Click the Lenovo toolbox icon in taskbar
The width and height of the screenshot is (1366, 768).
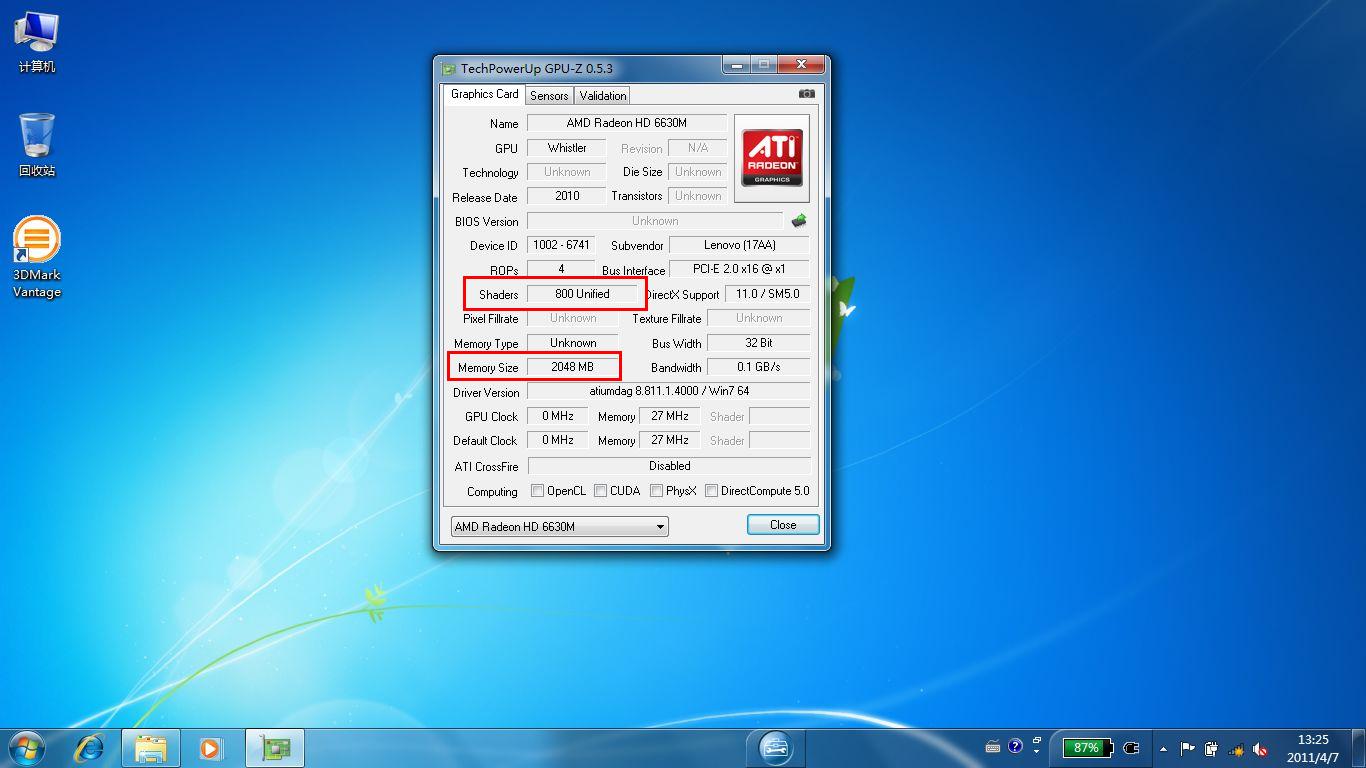pyautogui.click(x=776, y=747)
